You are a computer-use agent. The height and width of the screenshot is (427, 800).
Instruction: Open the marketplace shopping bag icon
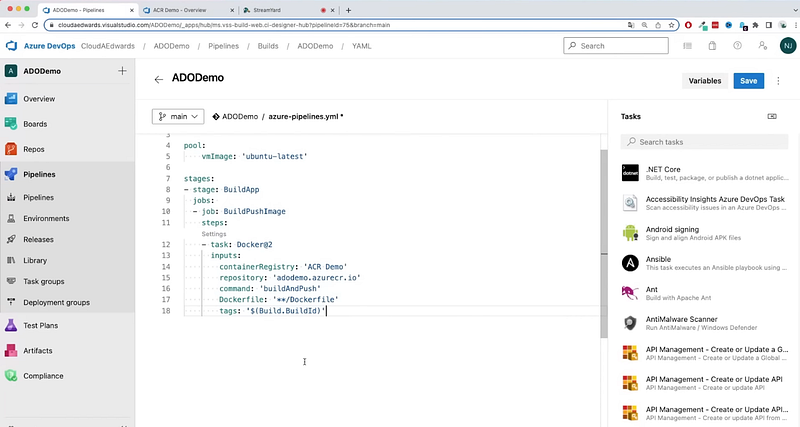pos(712,46)
